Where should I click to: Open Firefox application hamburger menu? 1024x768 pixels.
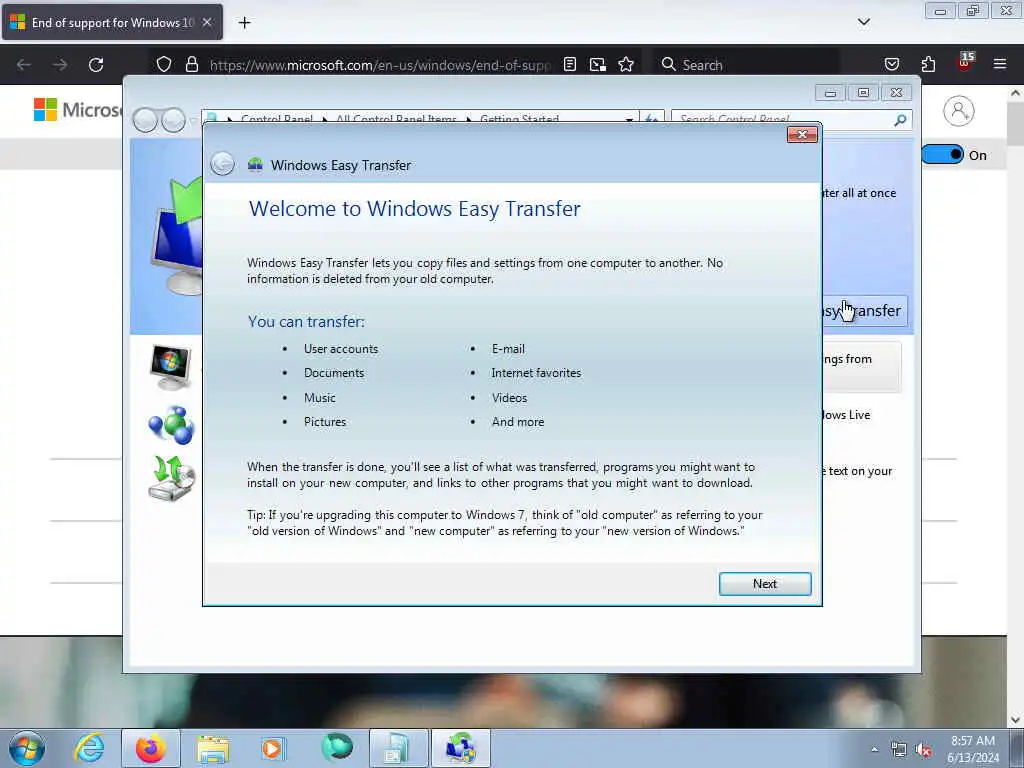pos(1000,64)
